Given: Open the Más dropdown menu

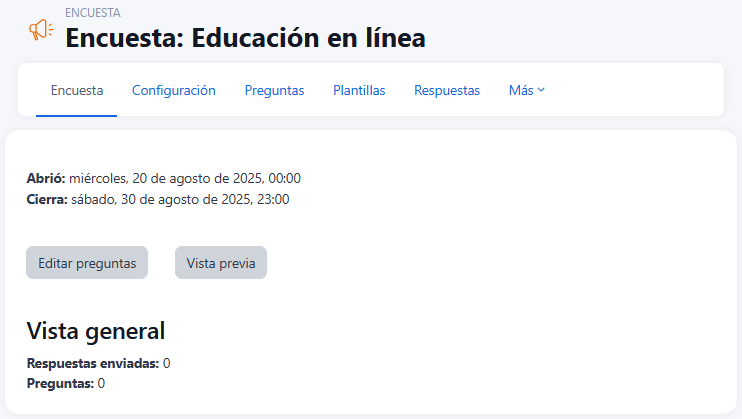Looking at the screenshot, I should (x=526, y=90).
